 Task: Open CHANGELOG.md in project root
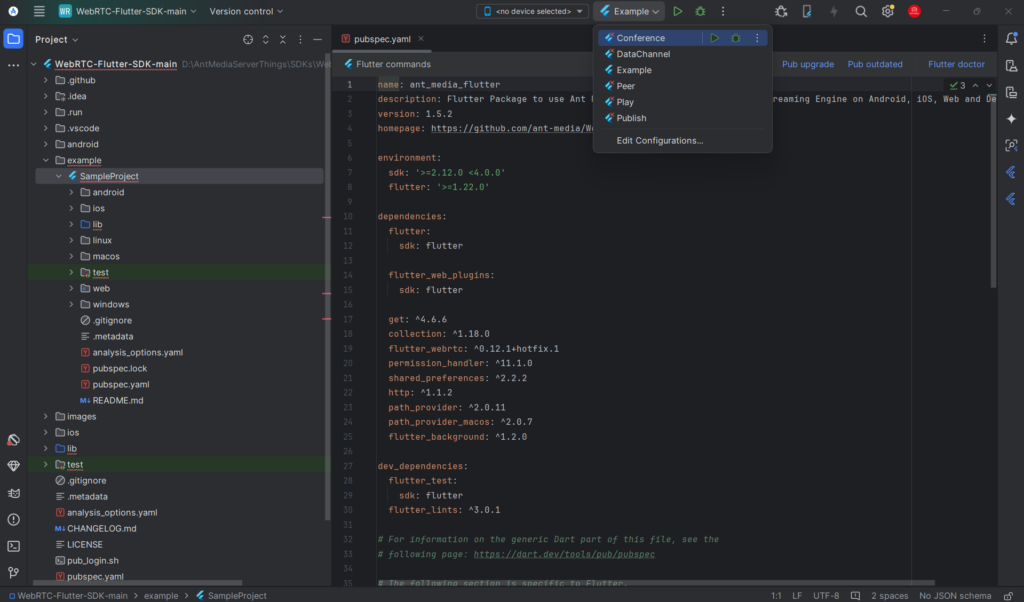tap(101, 528)
